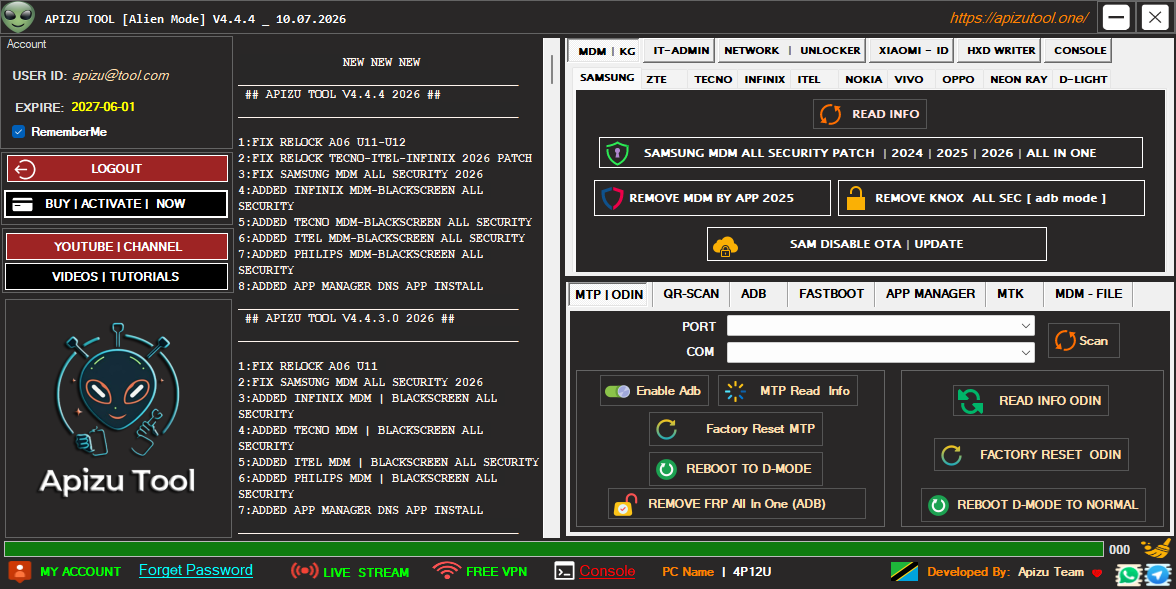Toggle the Enable Adb switch
Viewport: 1176px width, 589px height.
coord(617,391)
